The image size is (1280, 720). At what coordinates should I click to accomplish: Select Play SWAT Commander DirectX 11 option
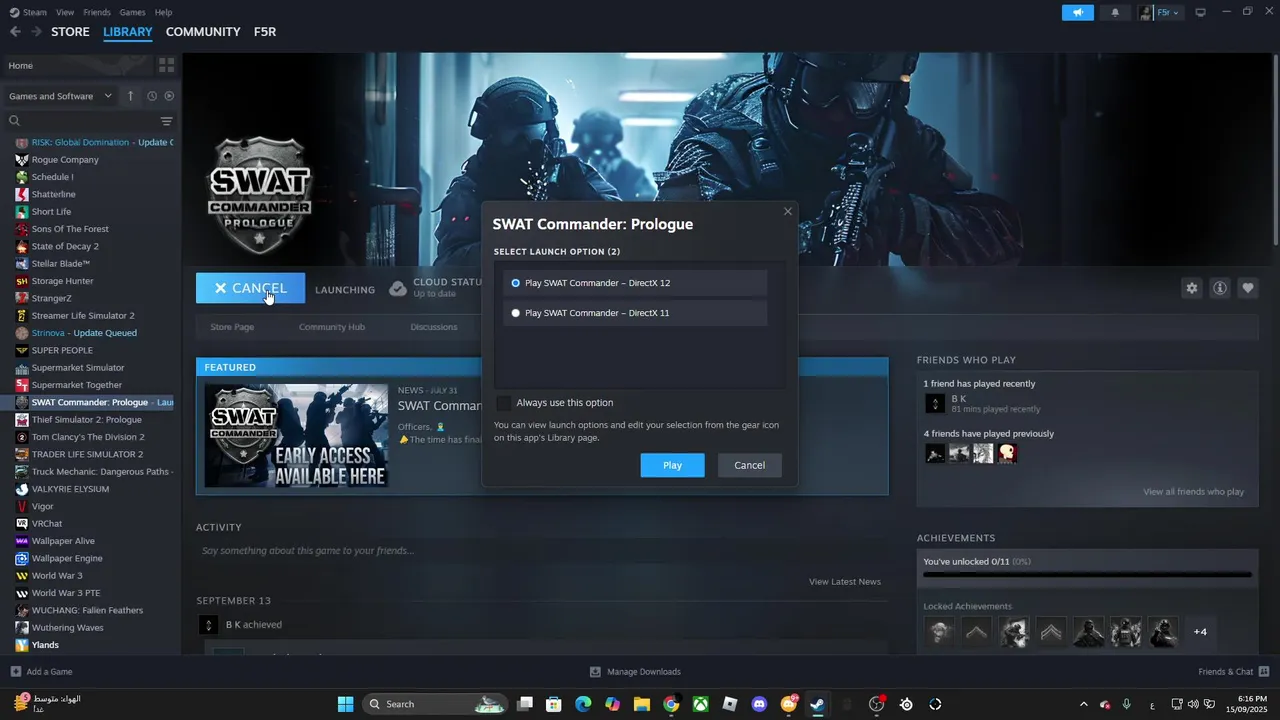[635, 313]
